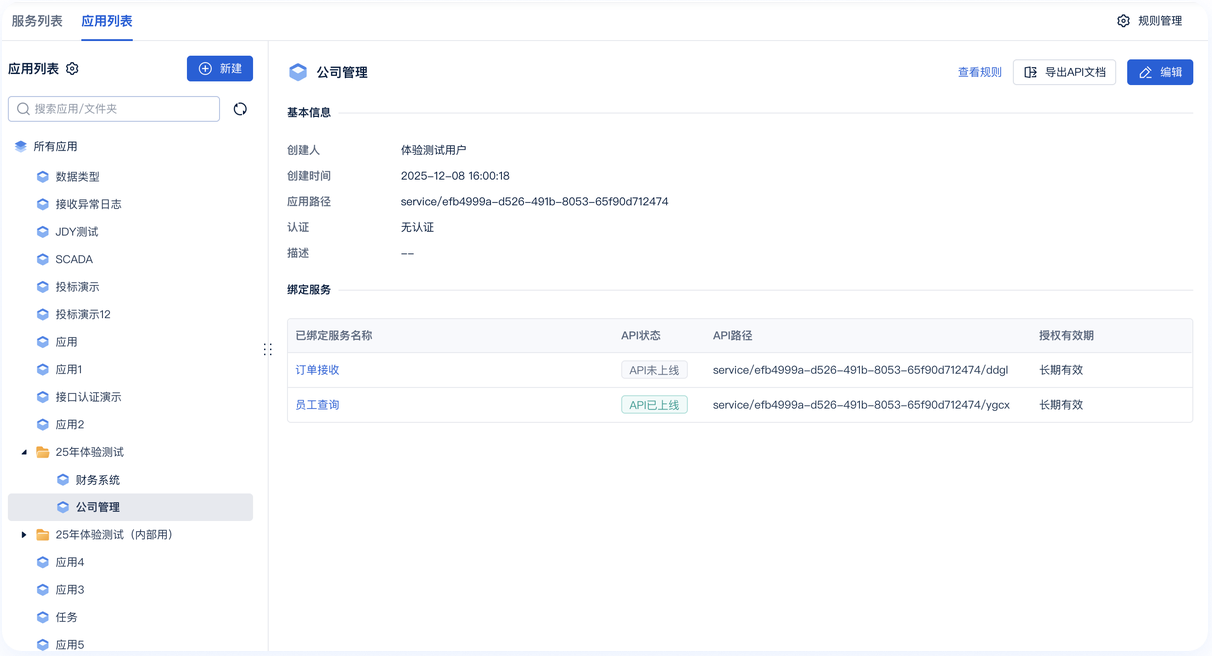Select the 接口认证演示 tree label
1212x656 pixels.
(x=89, y=397)
